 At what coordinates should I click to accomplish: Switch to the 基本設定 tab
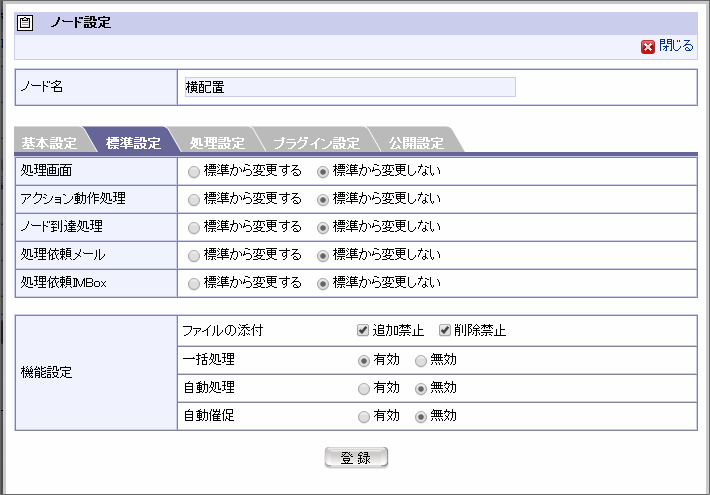click(49, 143)
